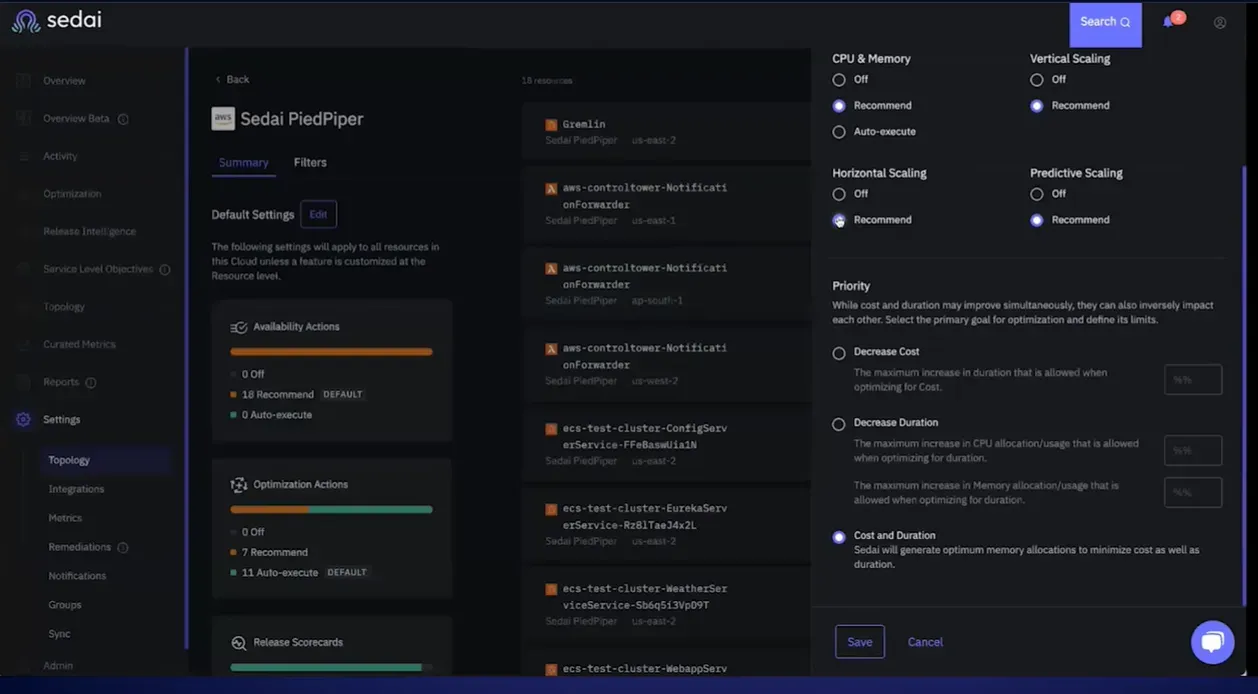Click '7 Recommend' in Optimization Actions
Image resolution: width=1258 pixels, height=694 pixels.
coord(274,553)
